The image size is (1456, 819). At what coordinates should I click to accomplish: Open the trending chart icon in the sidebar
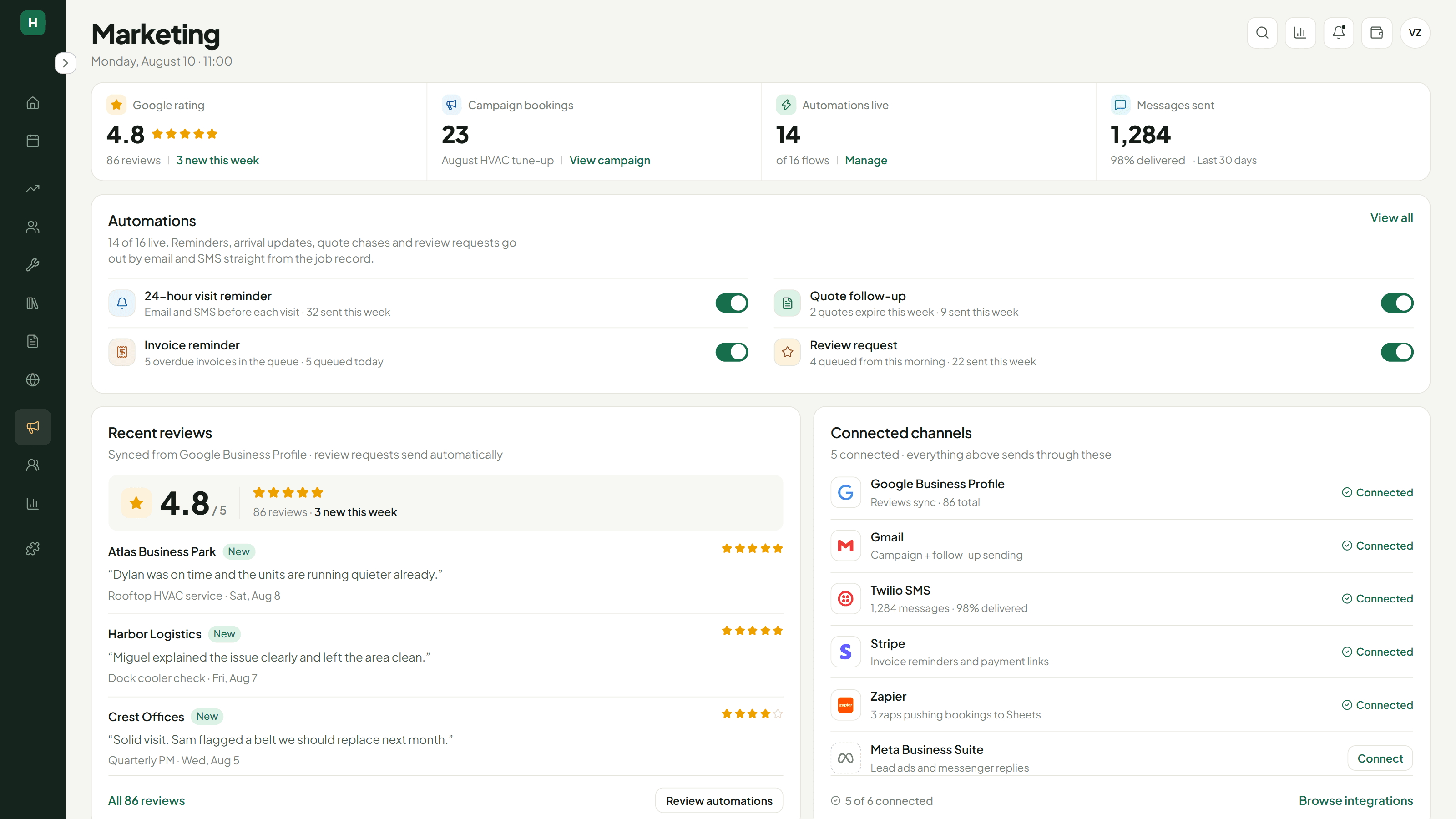(x=33, y=188)
